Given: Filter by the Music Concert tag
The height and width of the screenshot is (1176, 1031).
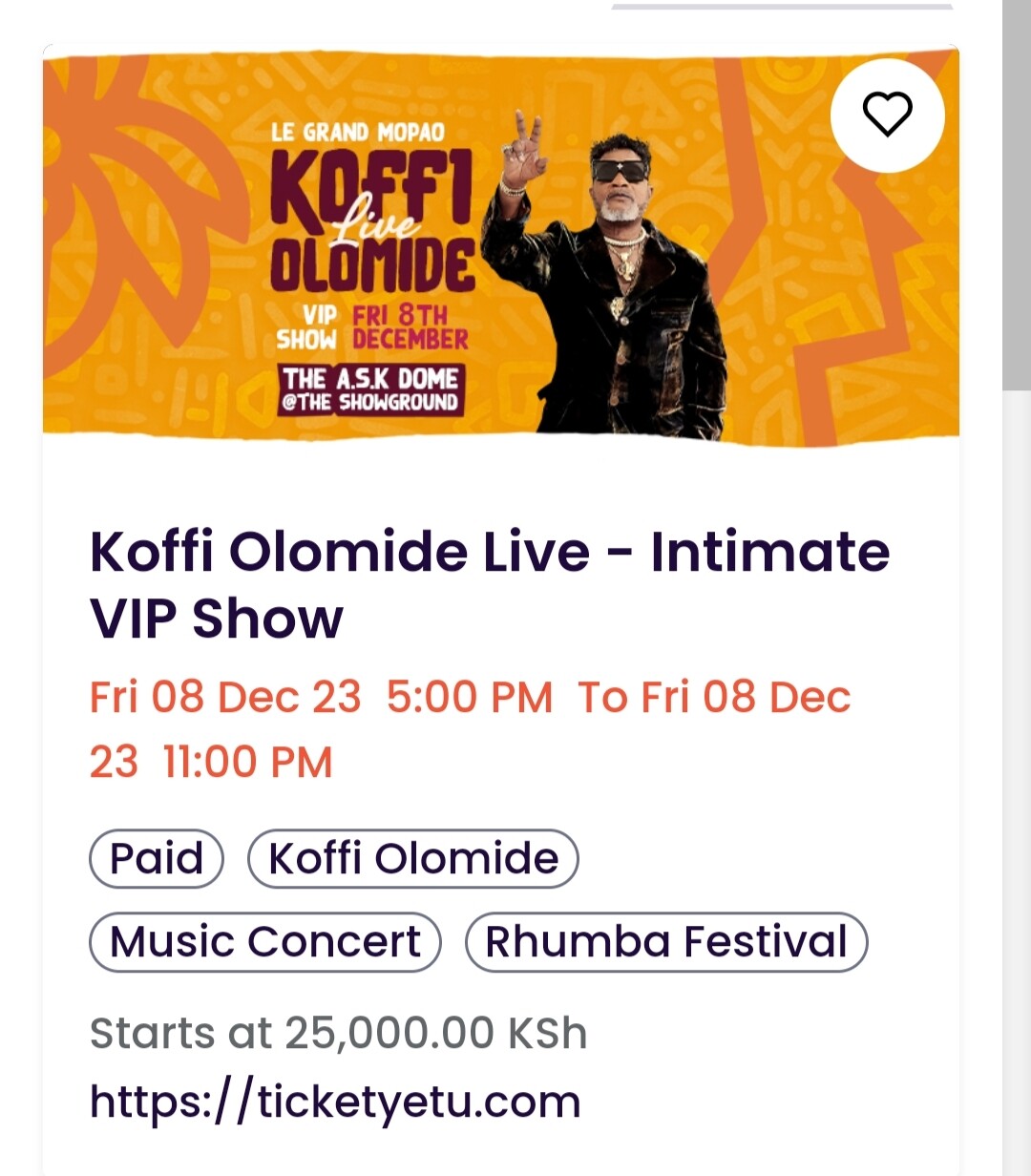Looking at the screenshot, I should point(265,942).
